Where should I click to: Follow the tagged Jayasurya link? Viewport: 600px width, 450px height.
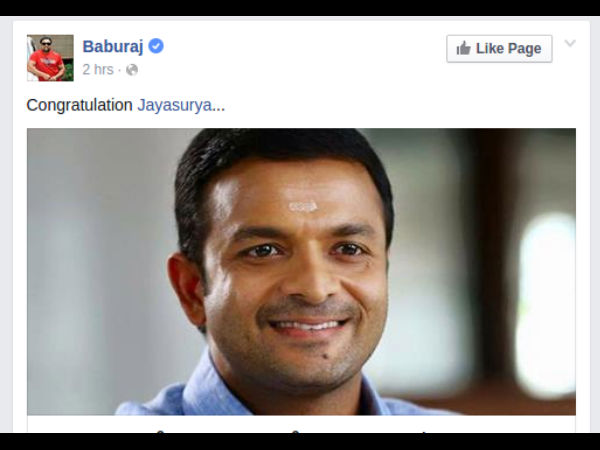pos(174,105)
